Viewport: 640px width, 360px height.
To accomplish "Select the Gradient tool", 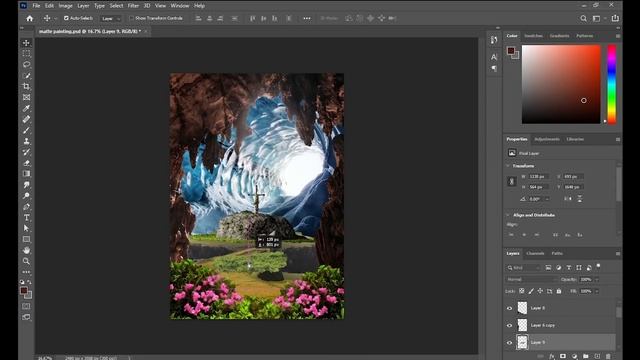I will click(27, 174).
